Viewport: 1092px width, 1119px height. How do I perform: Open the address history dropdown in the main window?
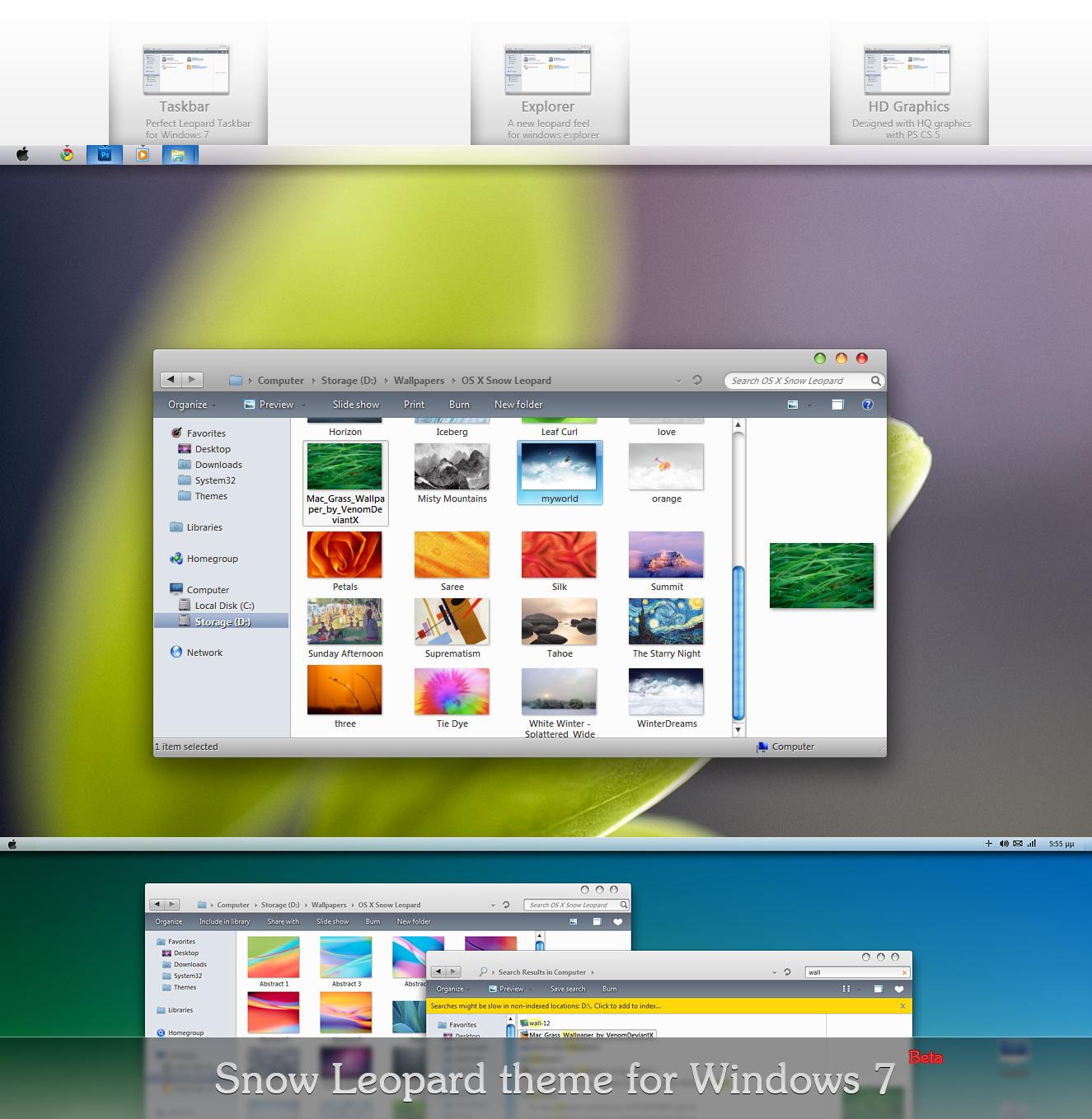click(x=678, y=381)
